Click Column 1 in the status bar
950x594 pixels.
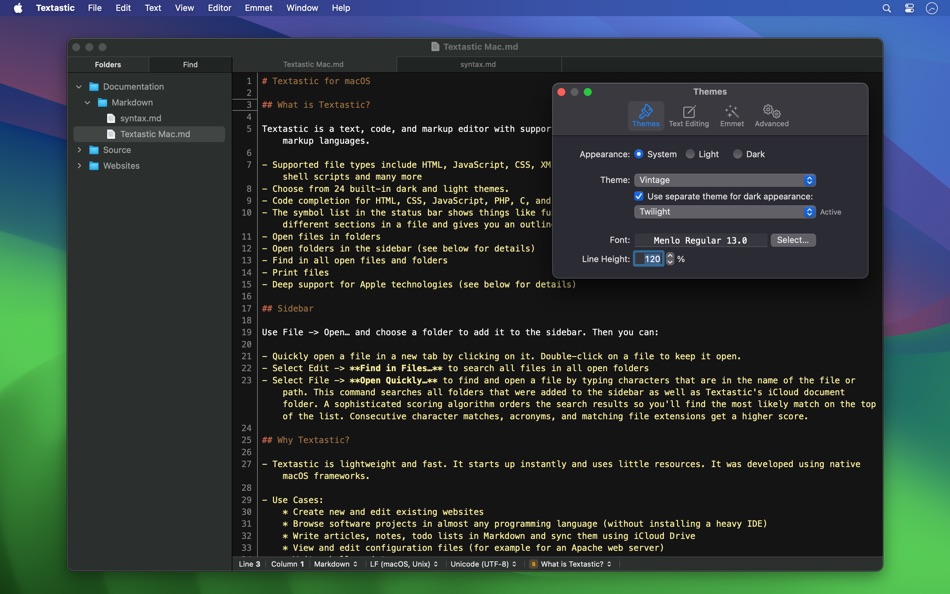287,564
